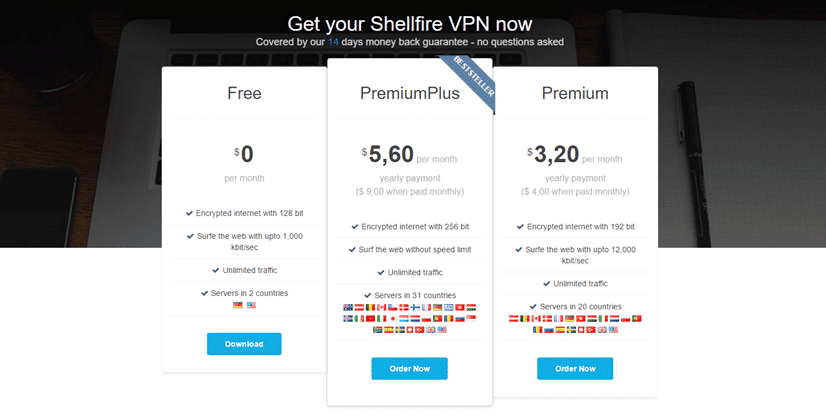The height and width of the screenshot is (418, 826).
Task: Click checkmark beside "Surf the web without speed limit"
Action: tap(352, 249)
